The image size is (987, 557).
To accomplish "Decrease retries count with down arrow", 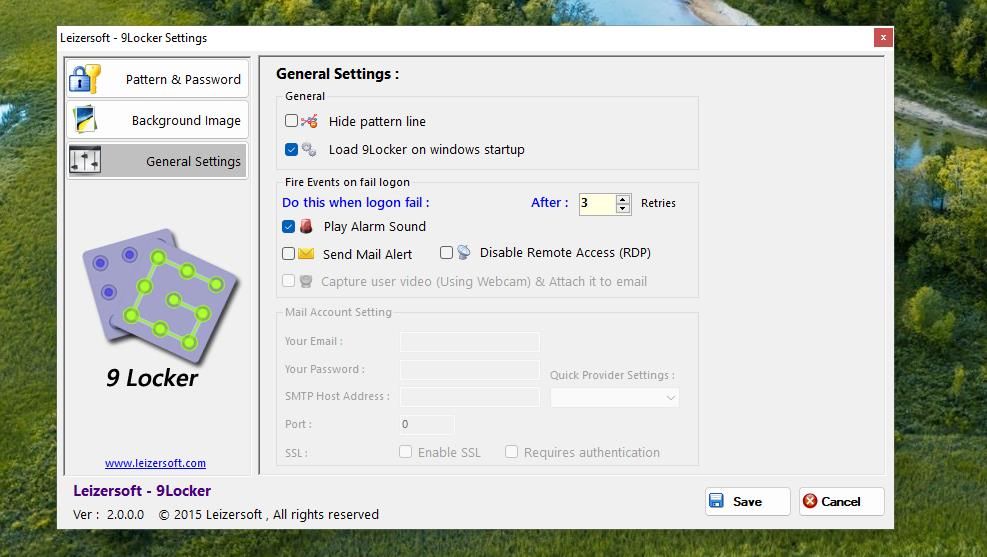I will click(623, 208).
